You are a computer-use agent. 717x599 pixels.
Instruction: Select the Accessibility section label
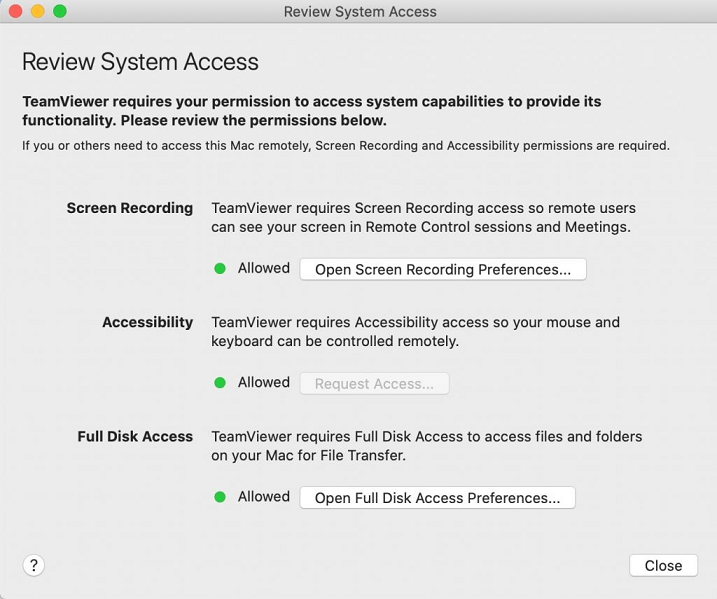(147, 322)
